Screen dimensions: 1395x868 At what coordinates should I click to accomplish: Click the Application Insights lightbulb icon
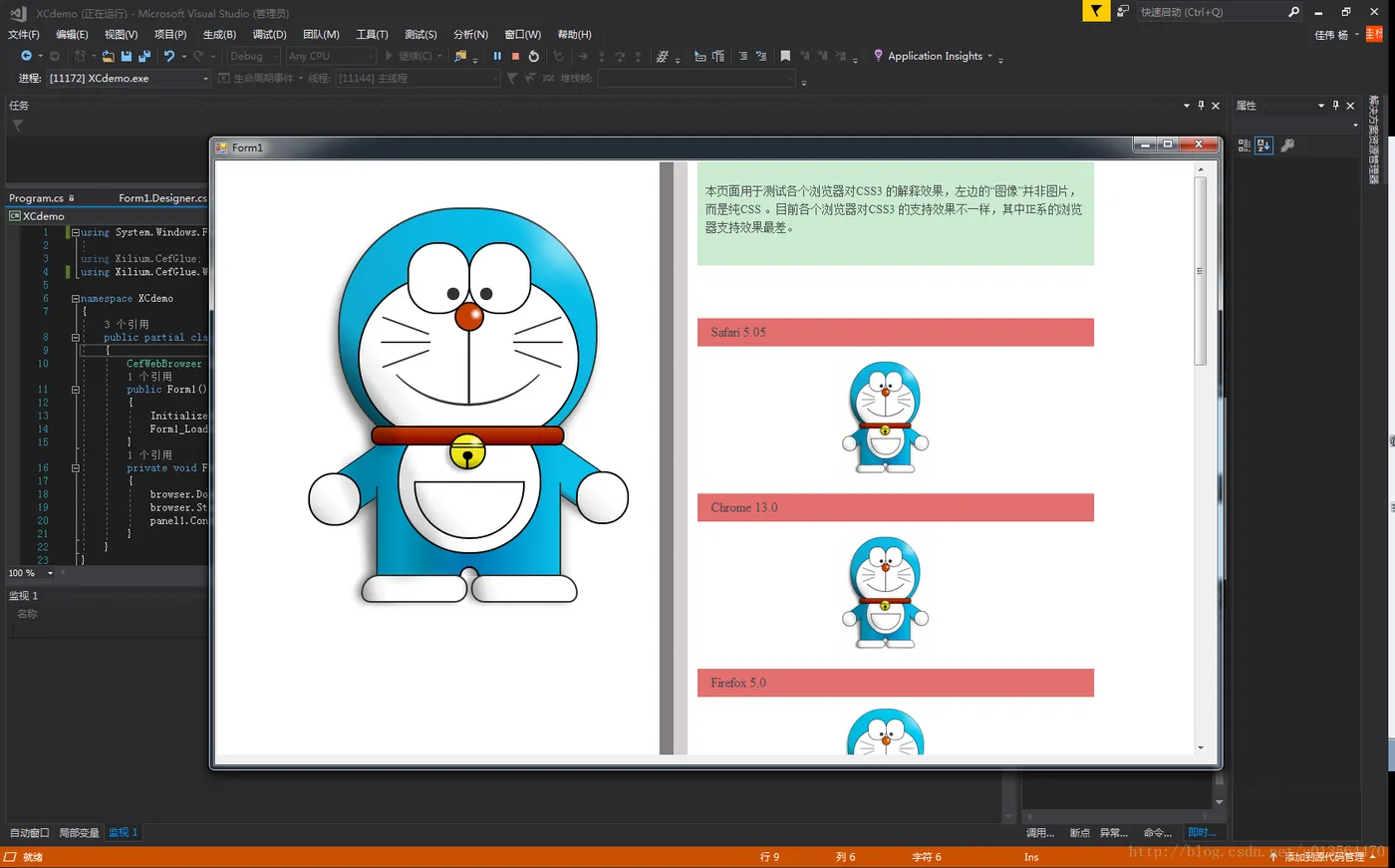[x=877, y=56]
